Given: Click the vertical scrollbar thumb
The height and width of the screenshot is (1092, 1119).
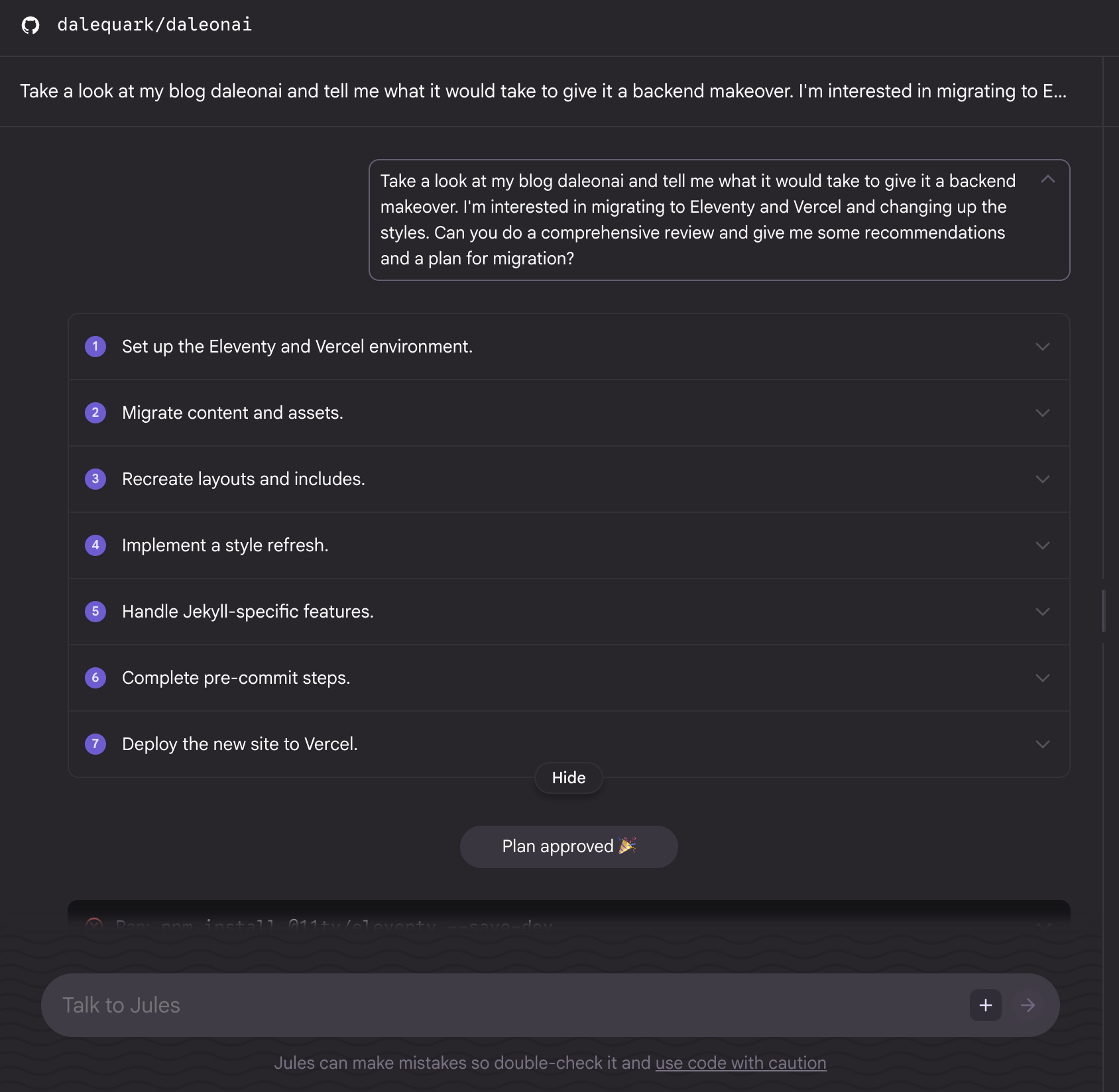Looking at the screenshot, I should coord(1103,611).
